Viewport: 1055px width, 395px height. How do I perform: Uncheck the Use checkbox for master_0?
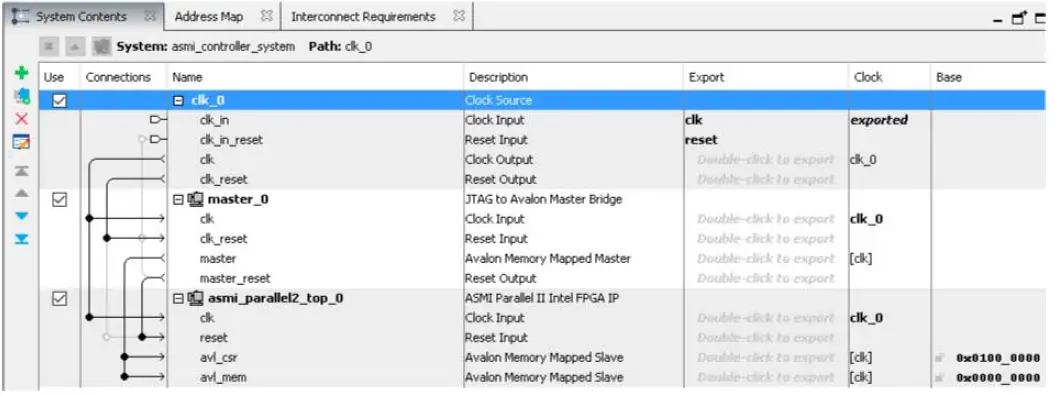point(59,199)
